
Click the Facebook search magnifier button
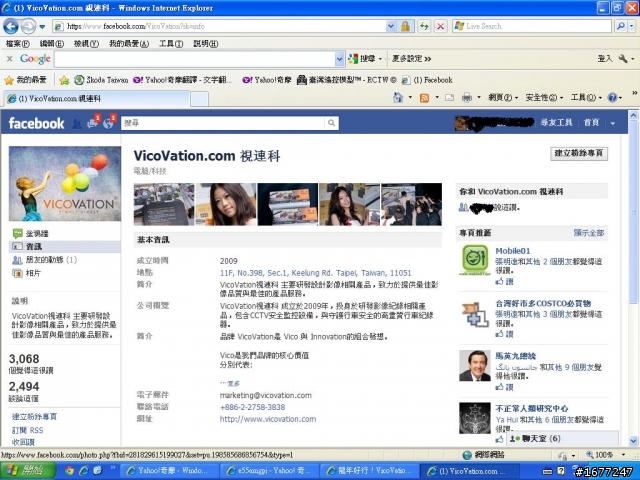331,123
